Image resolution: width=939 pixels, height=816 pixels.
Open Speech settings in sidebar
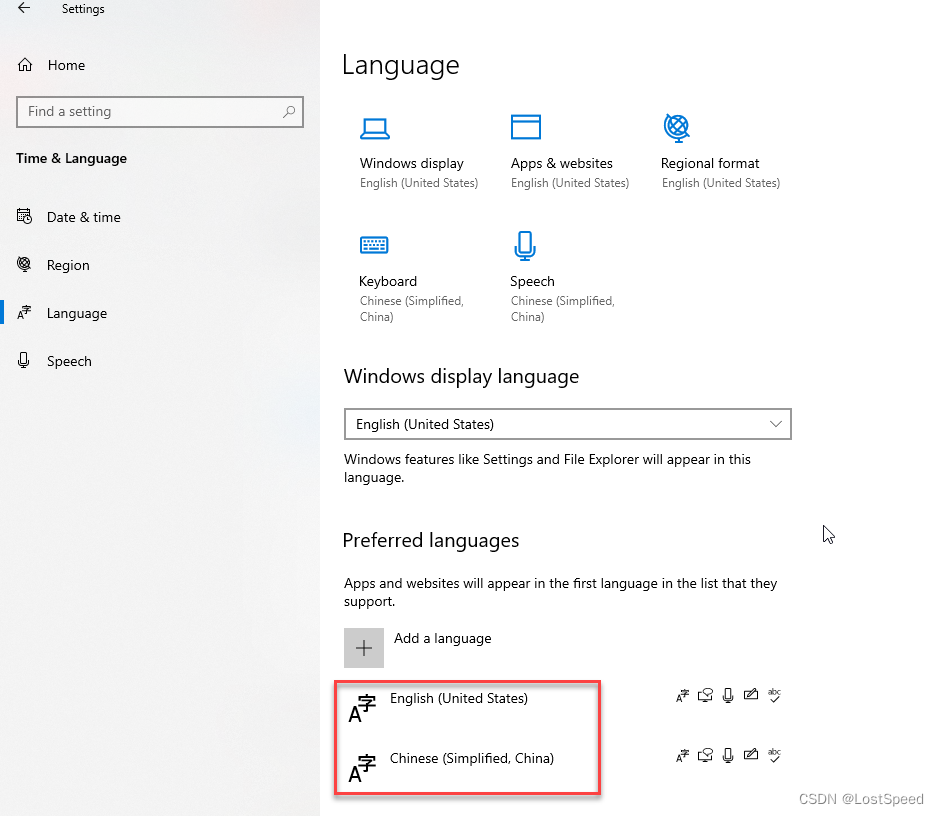click(69, 361)
